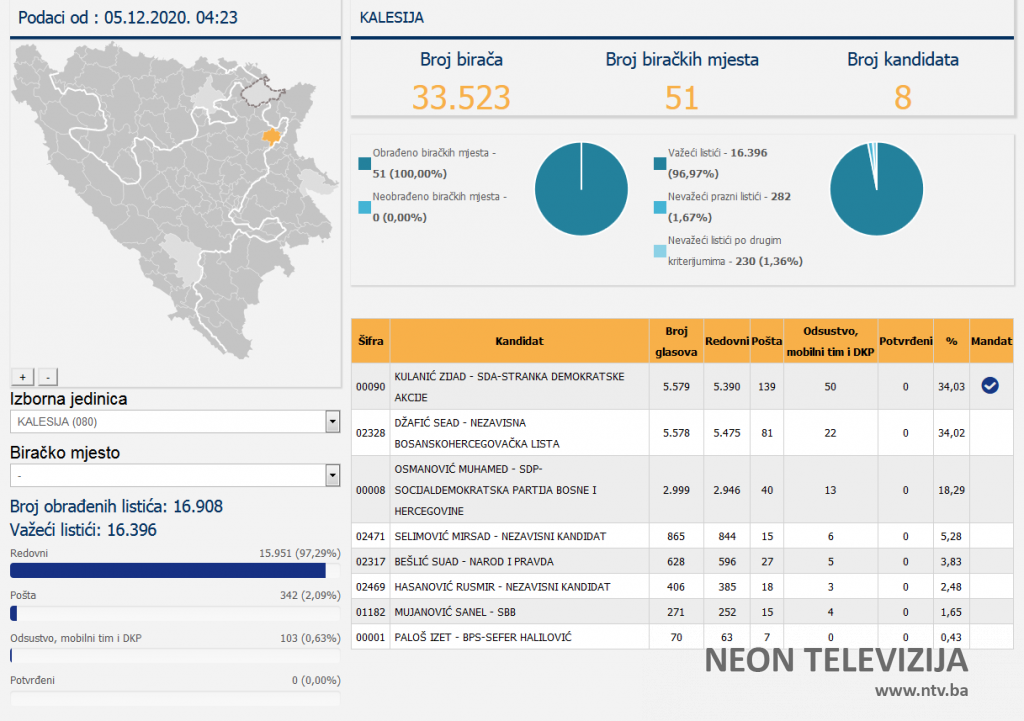Click the www.ntv.ba website link
The image size is (1024, 721).
[920, 690]
